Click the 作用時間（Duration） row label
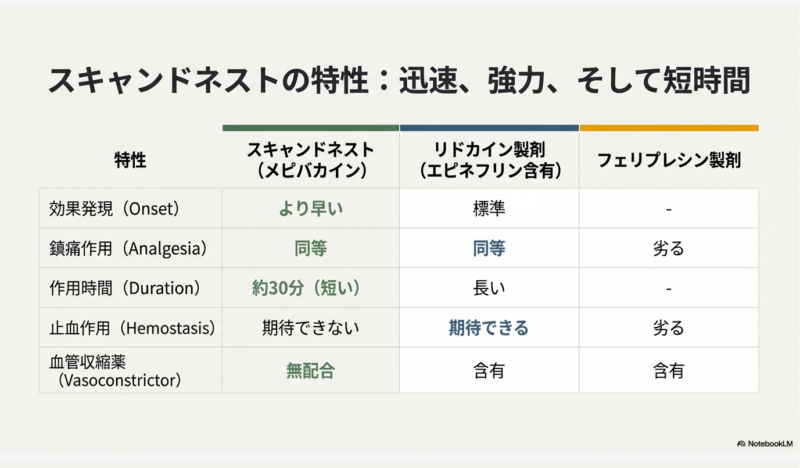Screen dimensions: 800x468 (125, 288)
